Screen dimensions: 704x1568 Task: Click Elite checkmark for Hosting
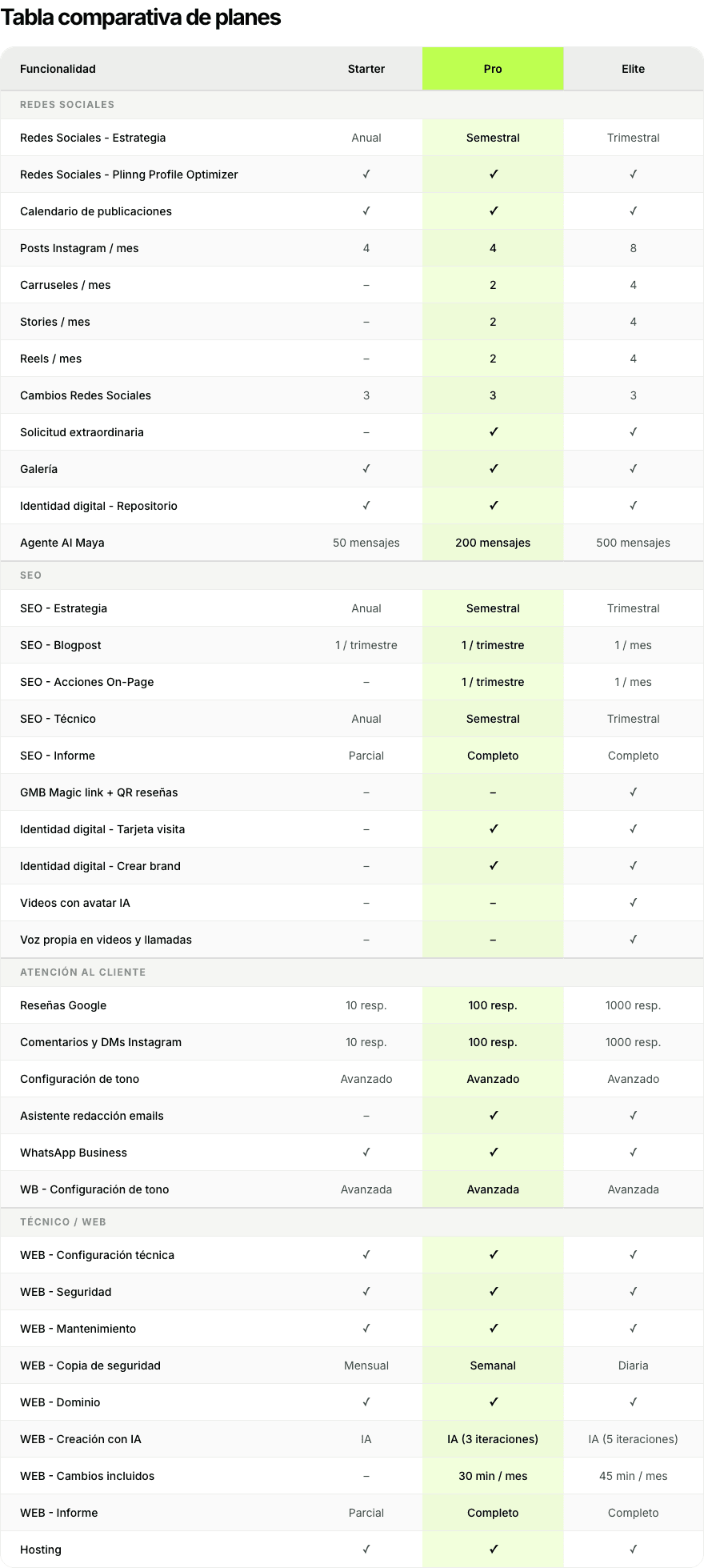coord(633,1550)
